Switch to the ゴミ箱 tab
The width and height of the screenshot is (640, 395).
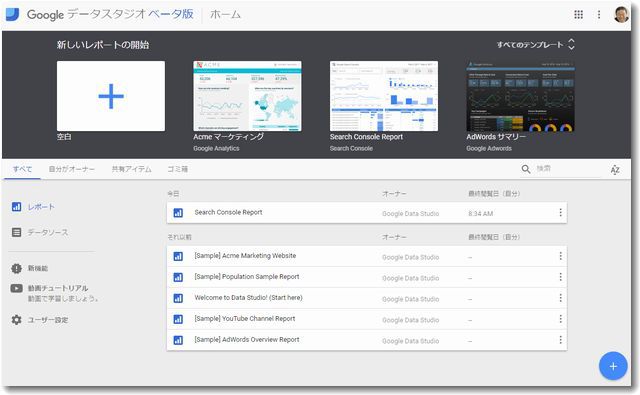[x=178, y=169]
